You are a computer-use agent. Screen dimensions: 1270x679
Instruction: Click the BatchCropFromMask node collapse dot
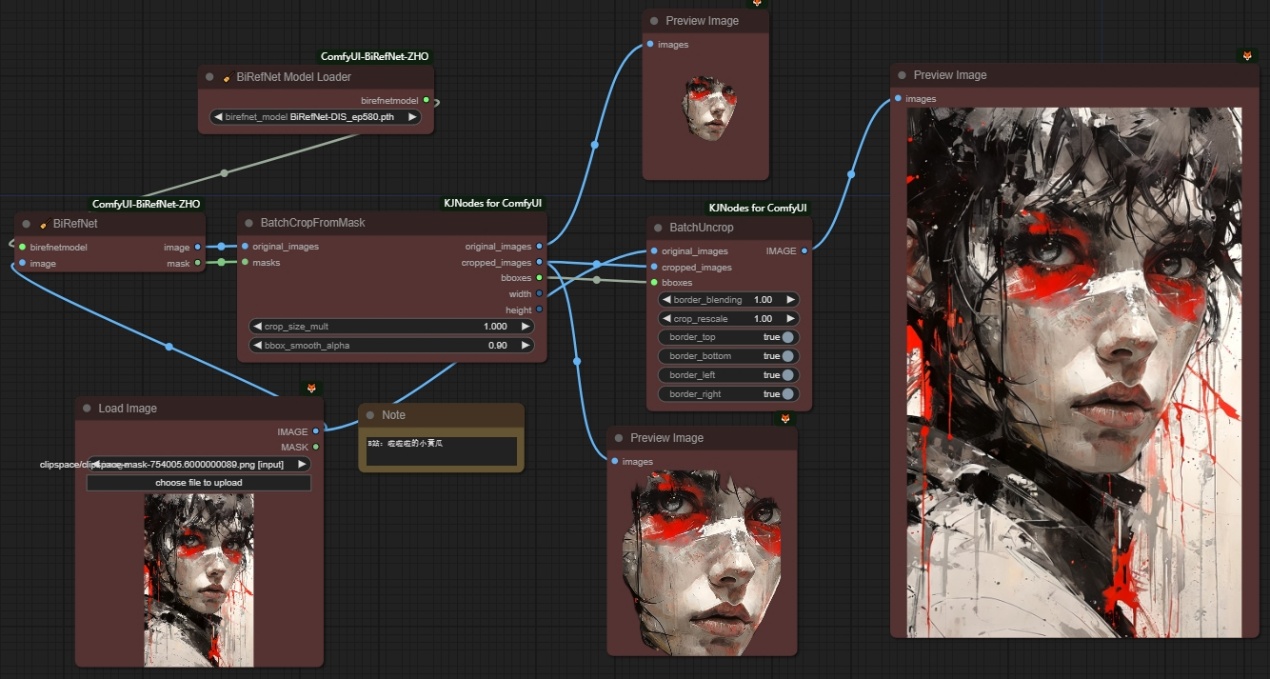[249, 223]
